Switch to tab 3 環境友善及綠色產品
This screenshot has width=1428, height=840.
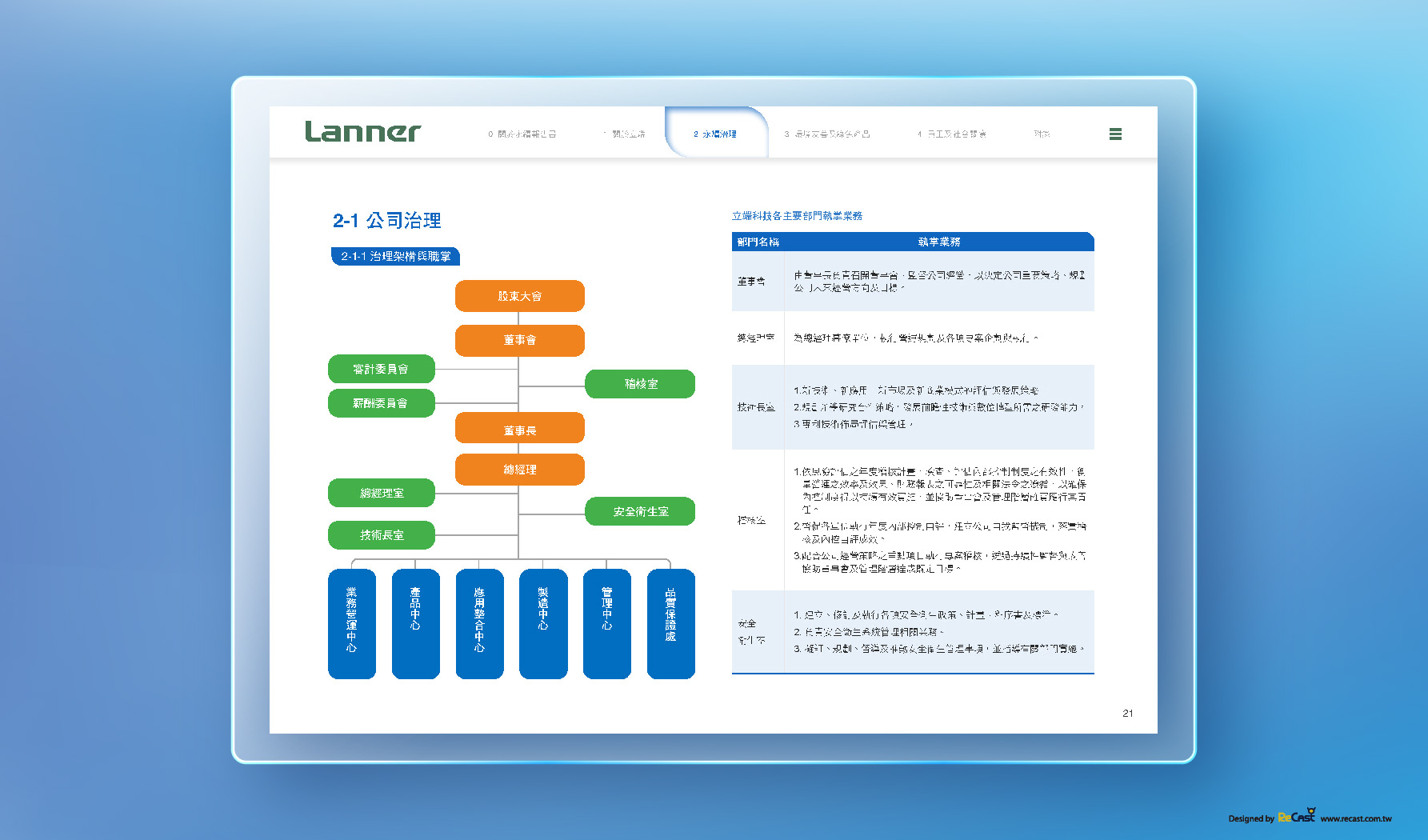point(827,134)
